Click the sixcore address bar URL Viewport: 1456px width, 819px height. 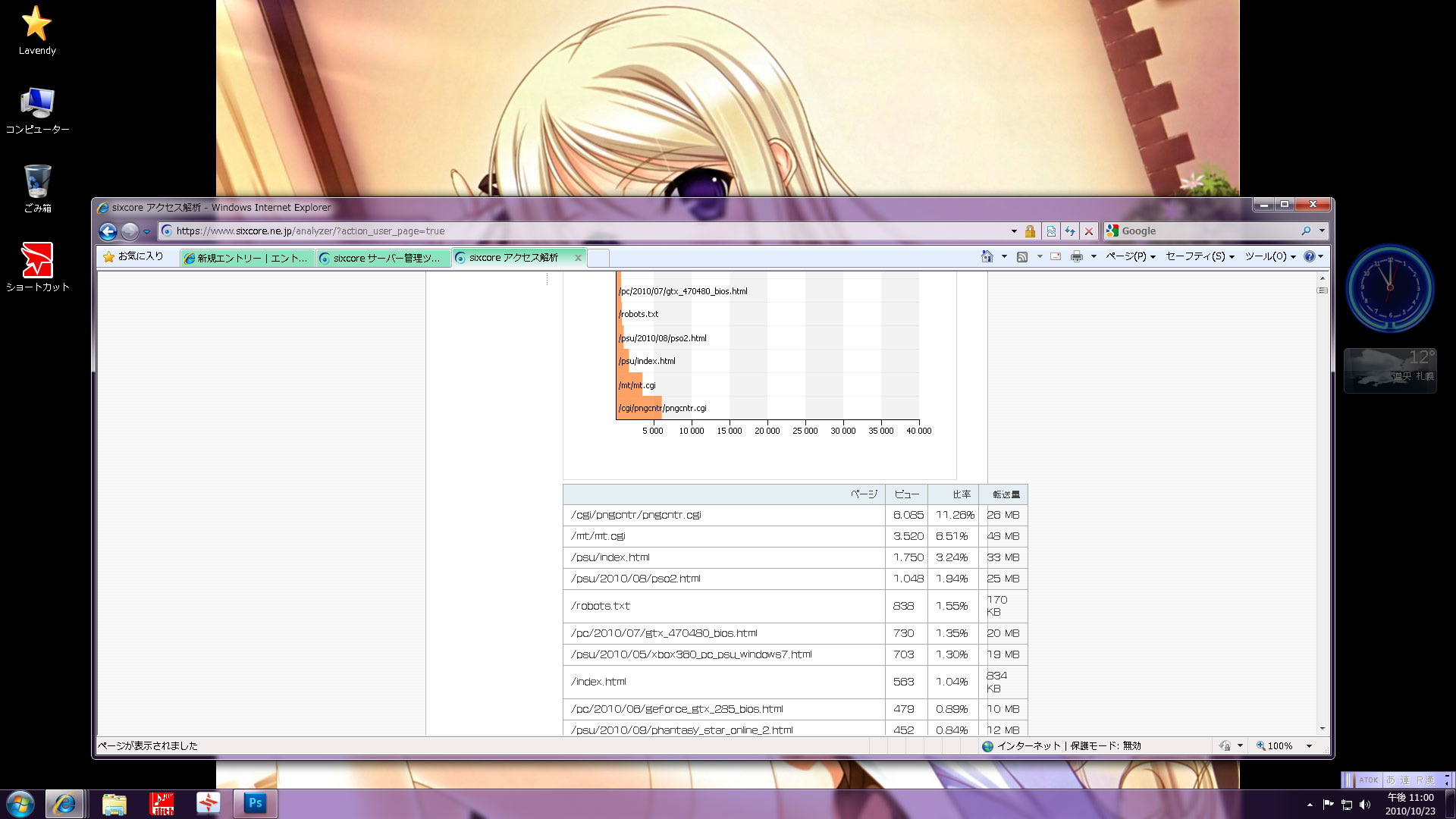point(310,231)
